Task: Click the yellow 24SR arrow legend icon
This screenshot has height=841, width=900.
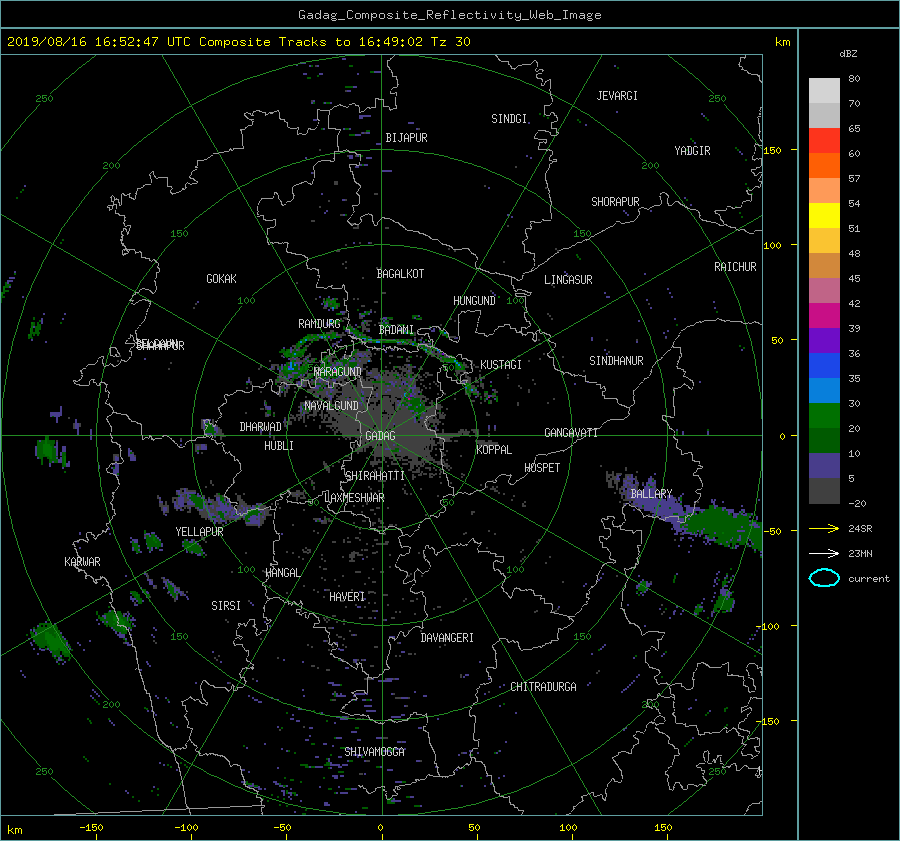Action: point(824,528)
